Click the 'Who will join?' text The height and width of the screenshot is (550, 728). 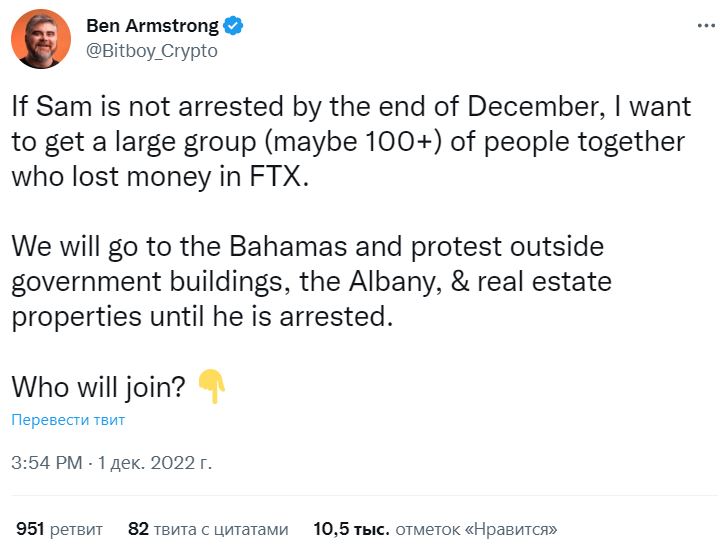point(98,387)
